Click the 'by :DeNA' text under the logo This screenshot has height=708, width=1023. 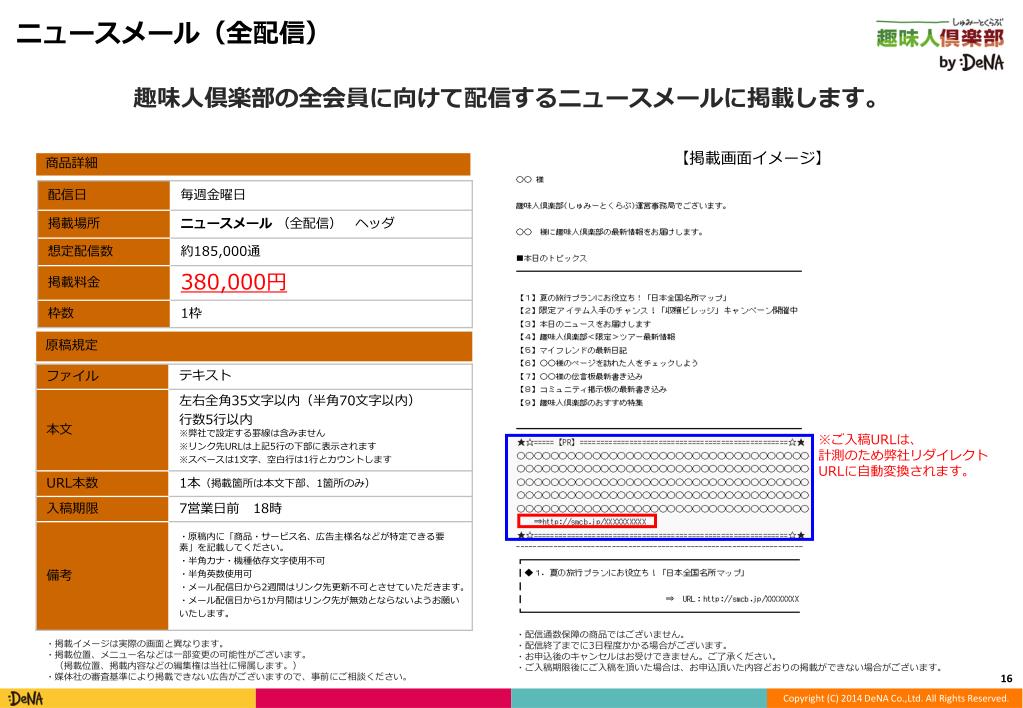971,62
